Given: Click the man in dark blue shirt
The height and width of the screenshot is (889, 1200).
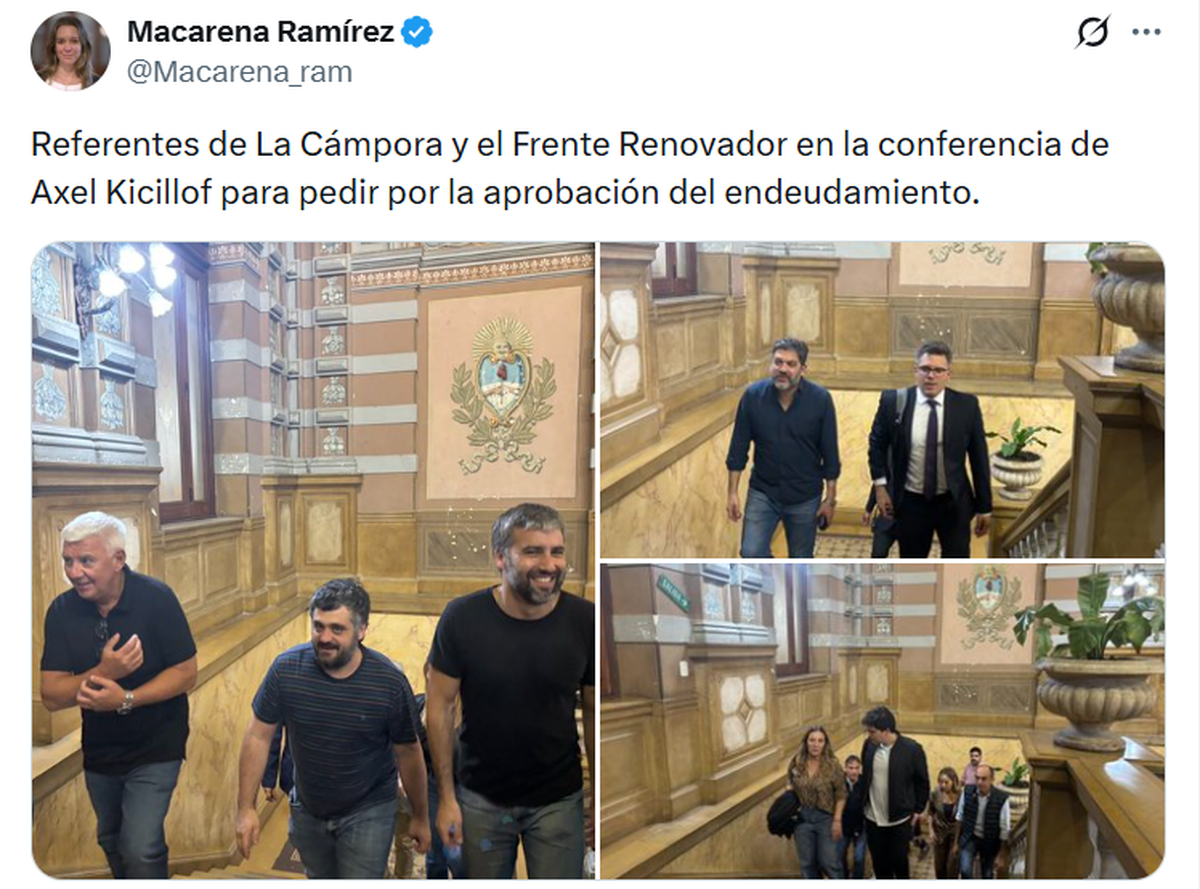Looking at the screenshot, I should point(783,447).
